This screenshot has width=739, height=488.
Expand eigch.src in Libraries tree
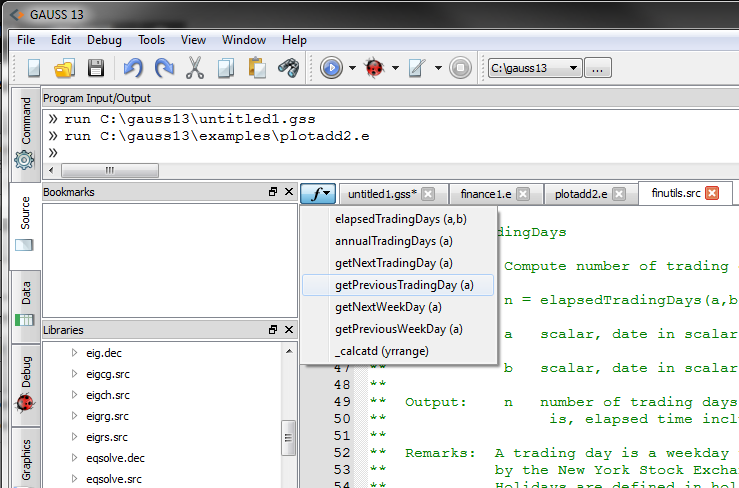coord(74,395)
